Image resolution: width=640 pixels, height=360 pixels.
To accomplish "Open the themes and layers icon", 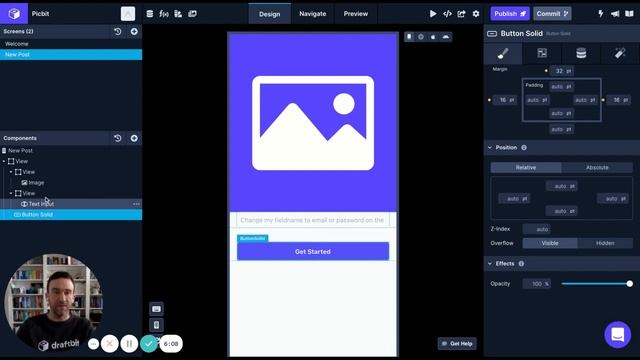I will [x=192, y=13].
